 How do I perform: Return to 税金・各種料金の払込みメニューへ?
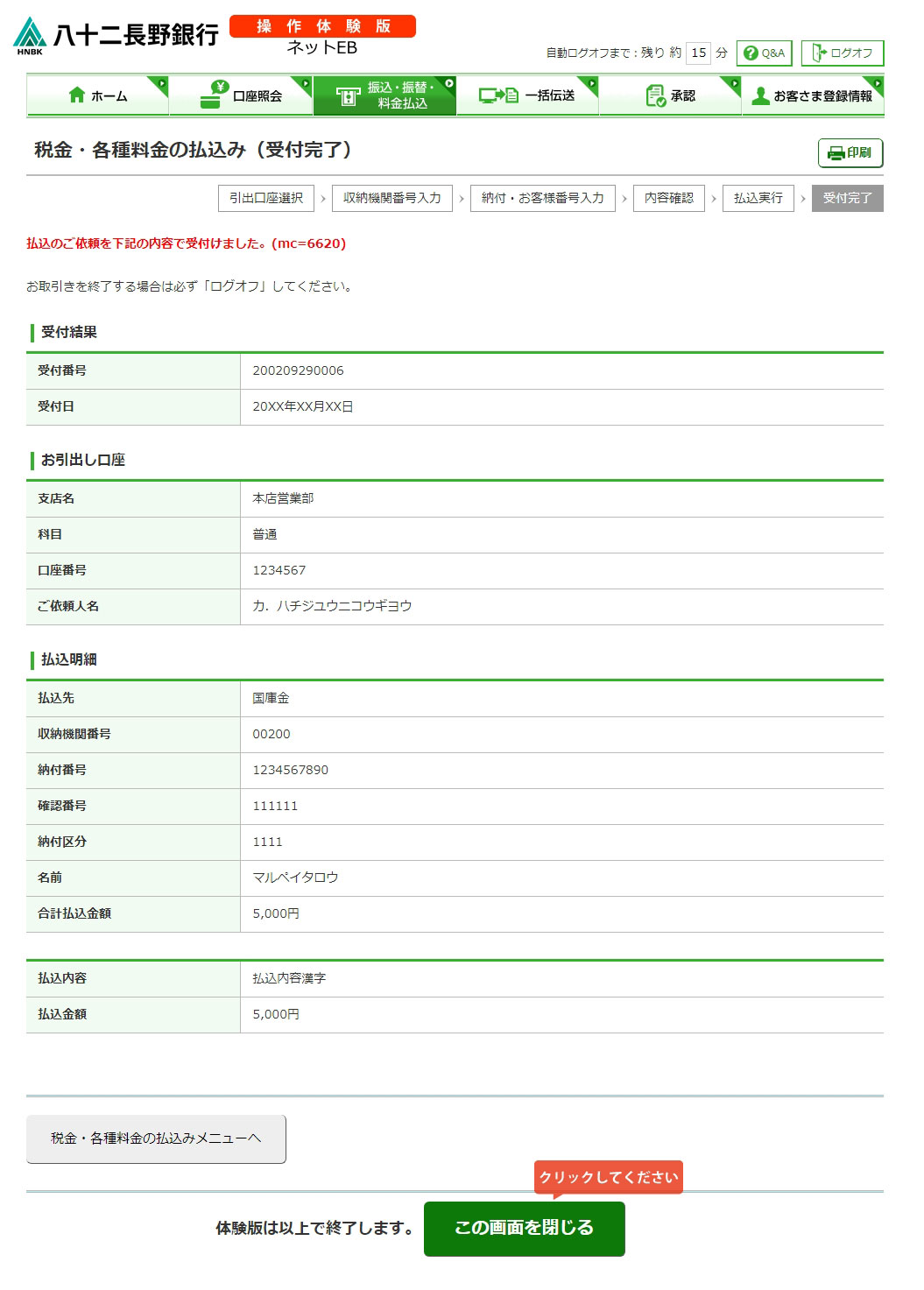pyautogui.click(x=156, y=1138)
